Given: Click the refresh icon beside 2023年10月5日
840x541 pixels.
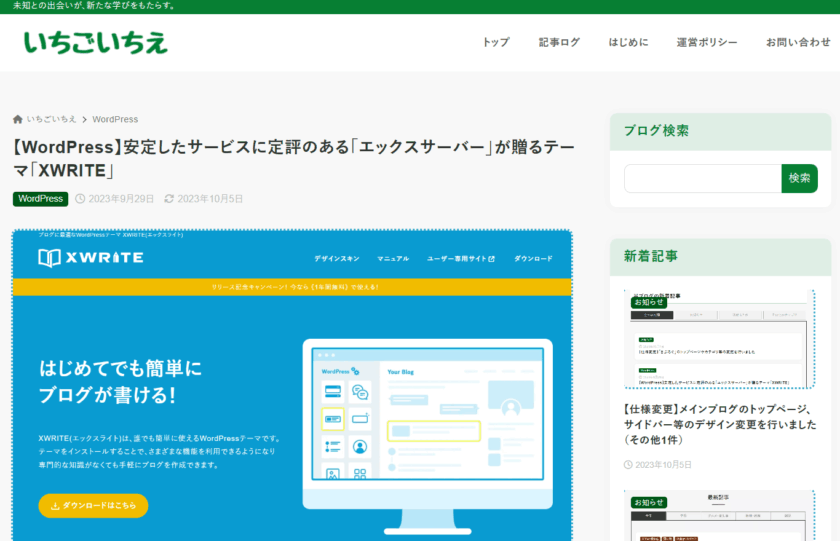Looking at the screenshot, I should point(169,199).
